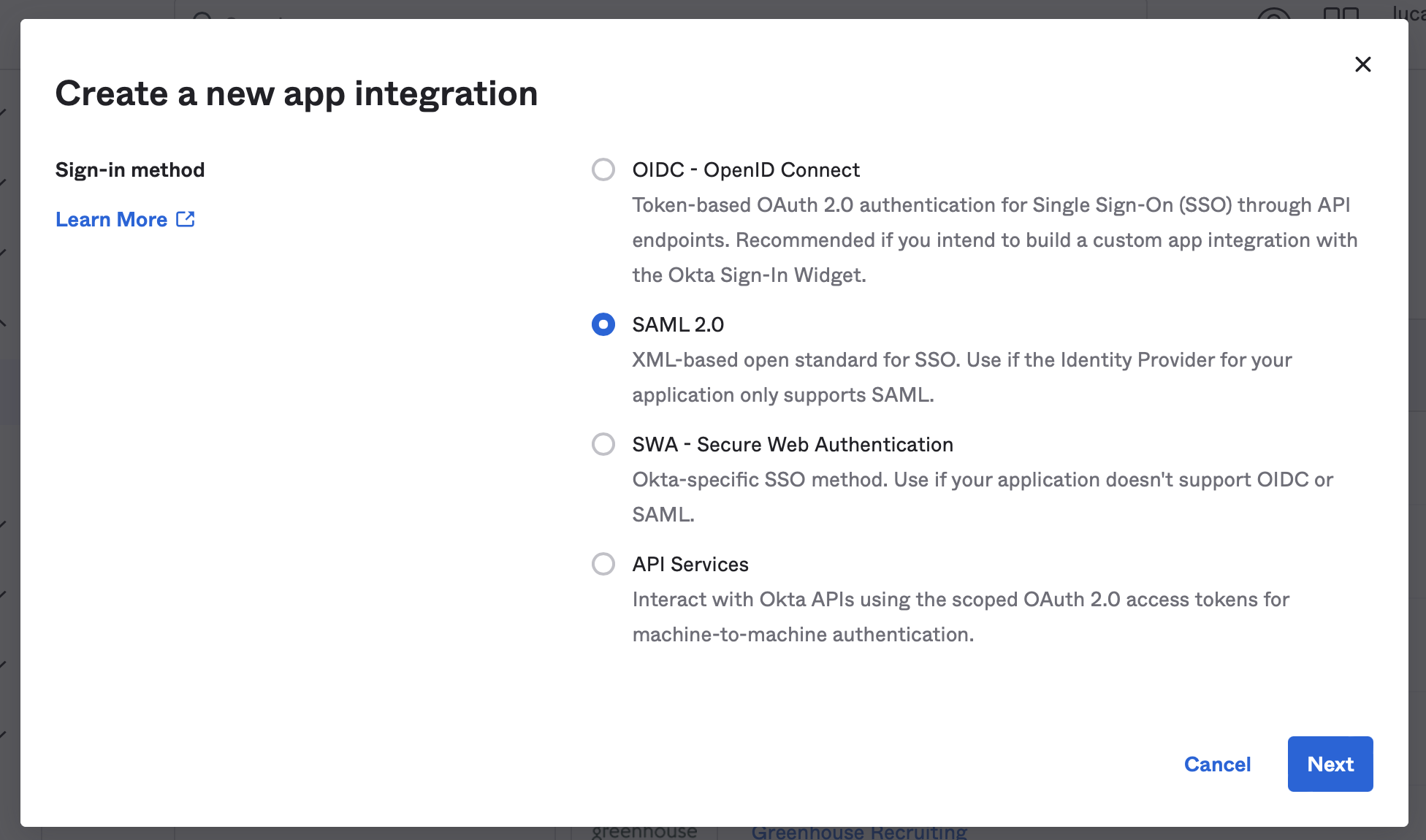Image resolution: width=1426 pixels, height=840 pixels.
Task: Select the OIDC - OpenID Connect sign-in method
Action: tap(603, 169)
